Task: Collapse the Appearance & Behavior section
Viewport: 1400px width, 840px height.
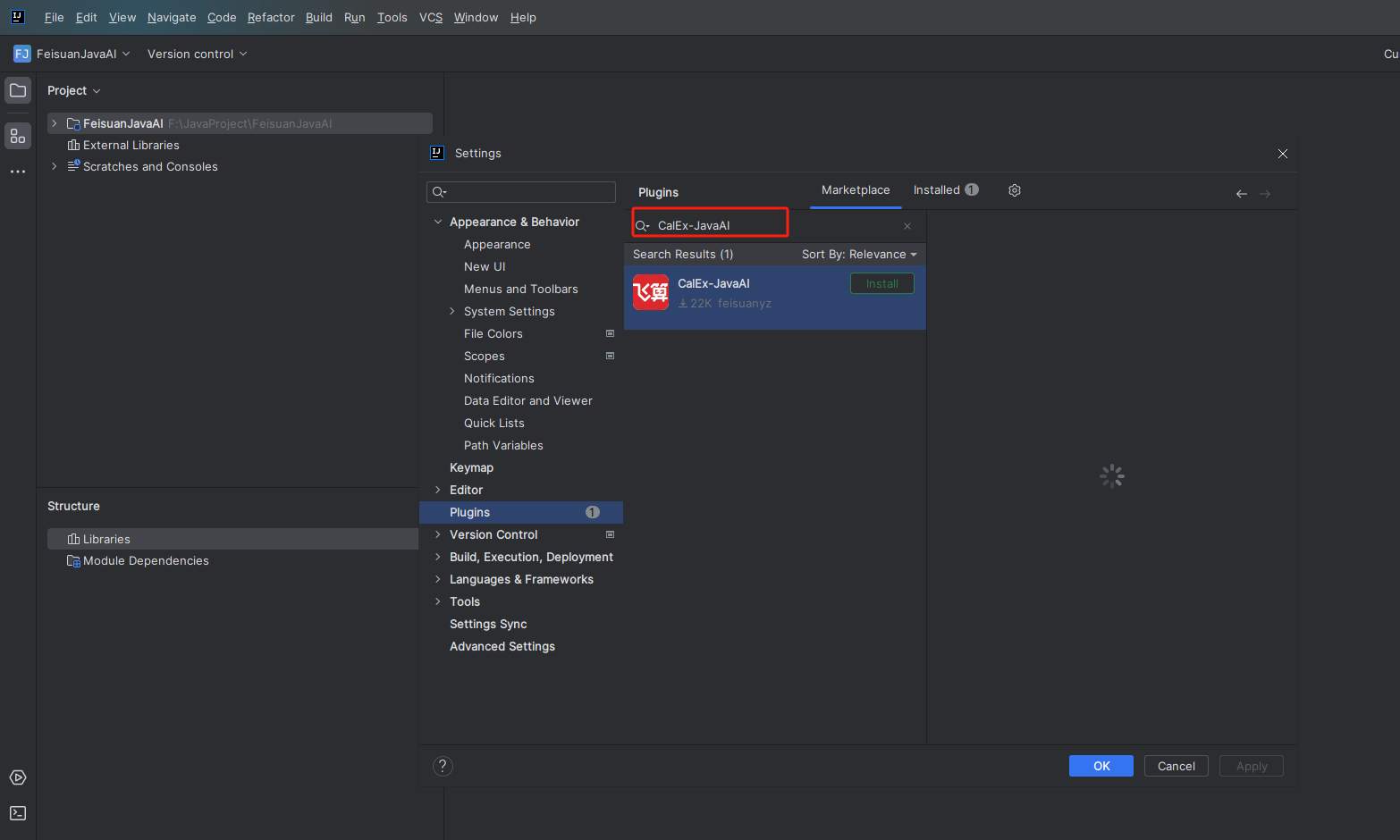Action: [x=438, y=222]
